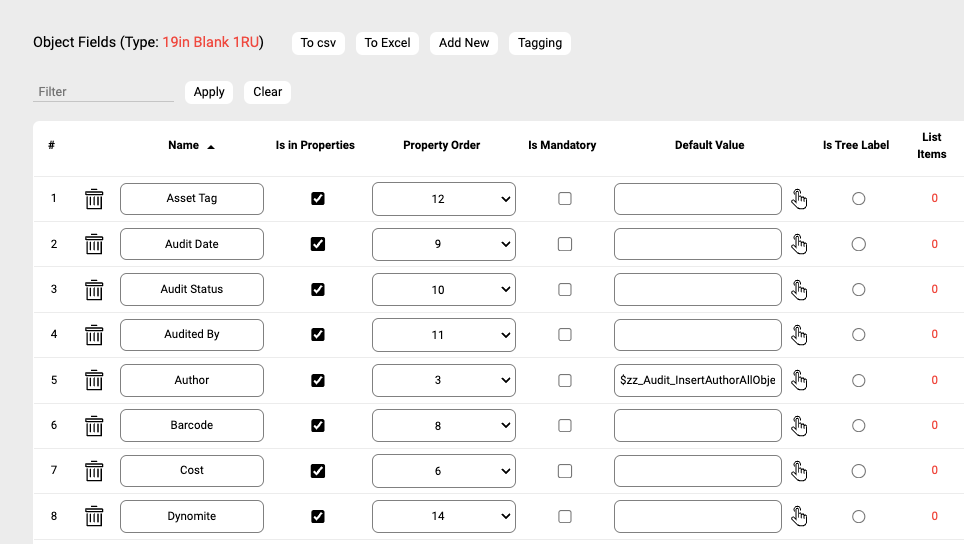Open list items count for Audit Status

(x=934, y=290)
